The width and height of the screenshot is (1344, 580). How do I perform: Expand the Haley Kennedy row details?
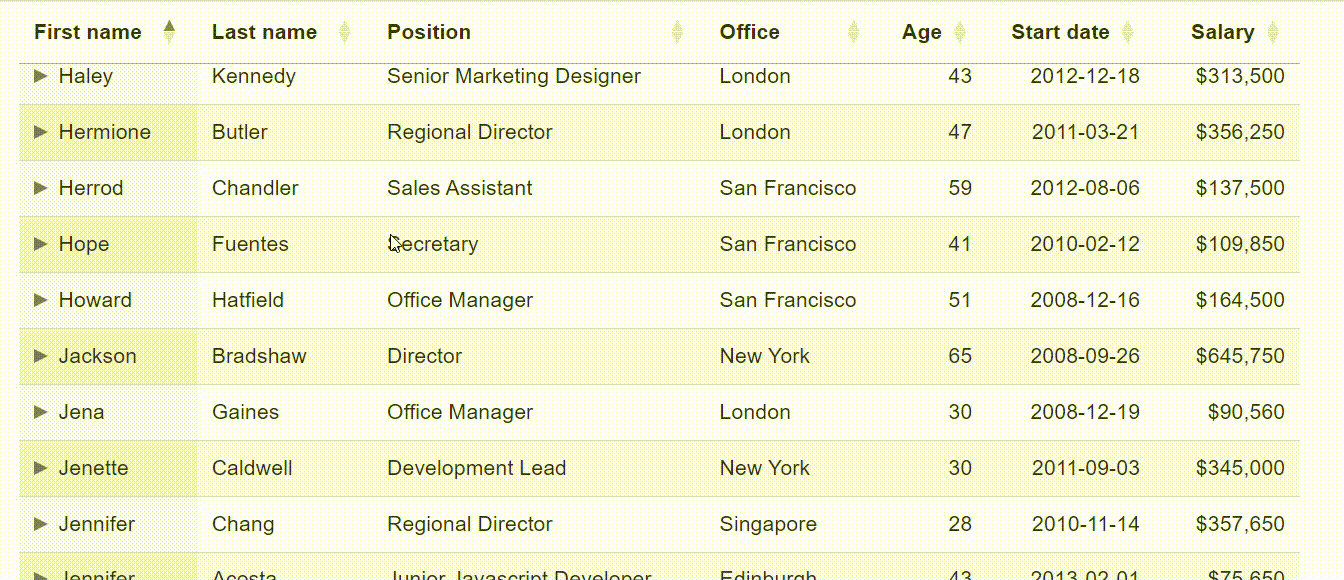41,76
